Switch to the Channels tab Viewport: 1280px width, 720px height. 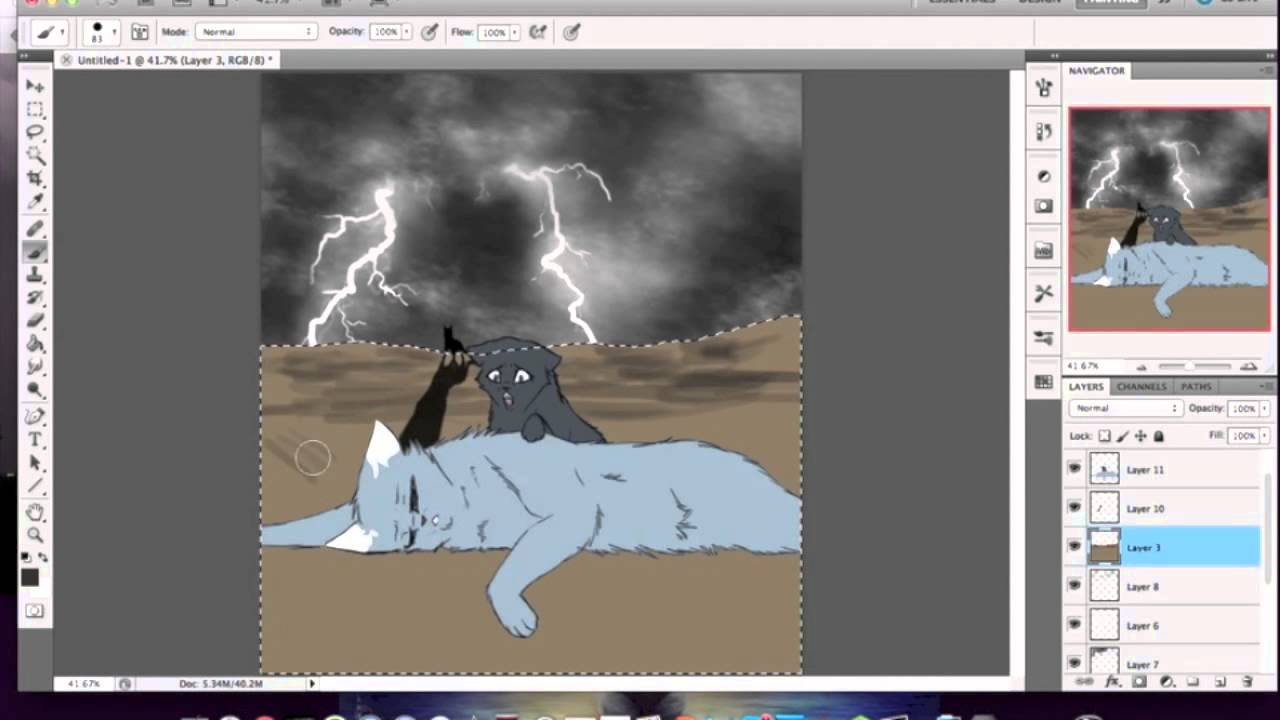1141,386
